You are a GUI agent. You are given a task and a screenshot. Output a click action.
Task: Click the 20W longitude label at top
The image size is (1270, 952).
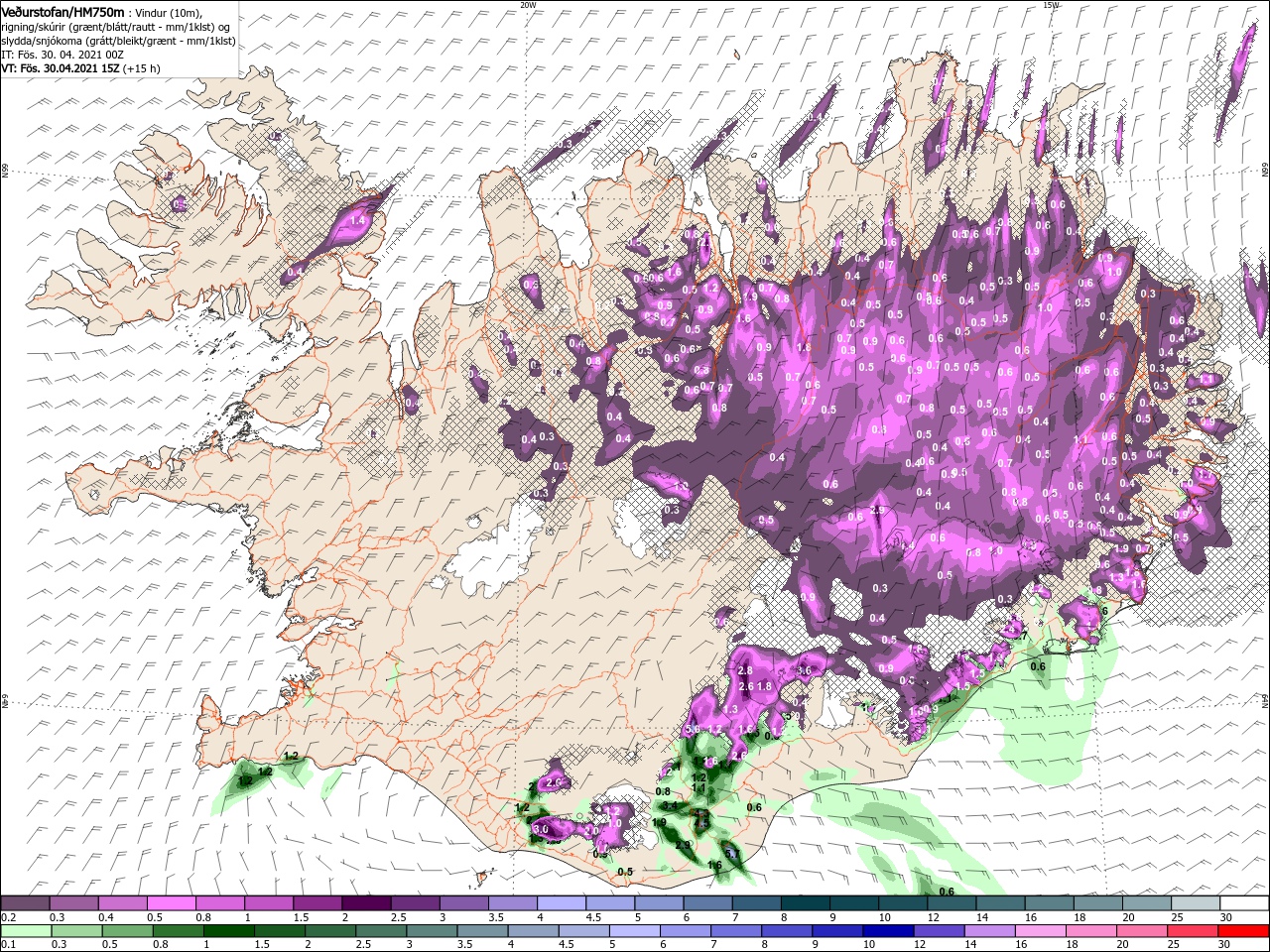coord(527,5)
